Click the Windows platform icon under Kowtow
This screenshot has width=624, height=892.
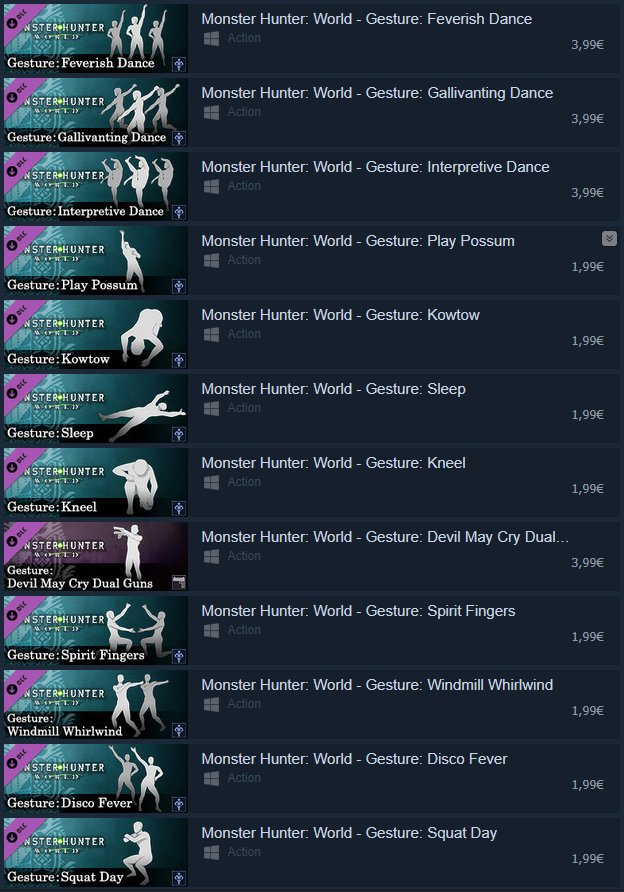[211, 334]
